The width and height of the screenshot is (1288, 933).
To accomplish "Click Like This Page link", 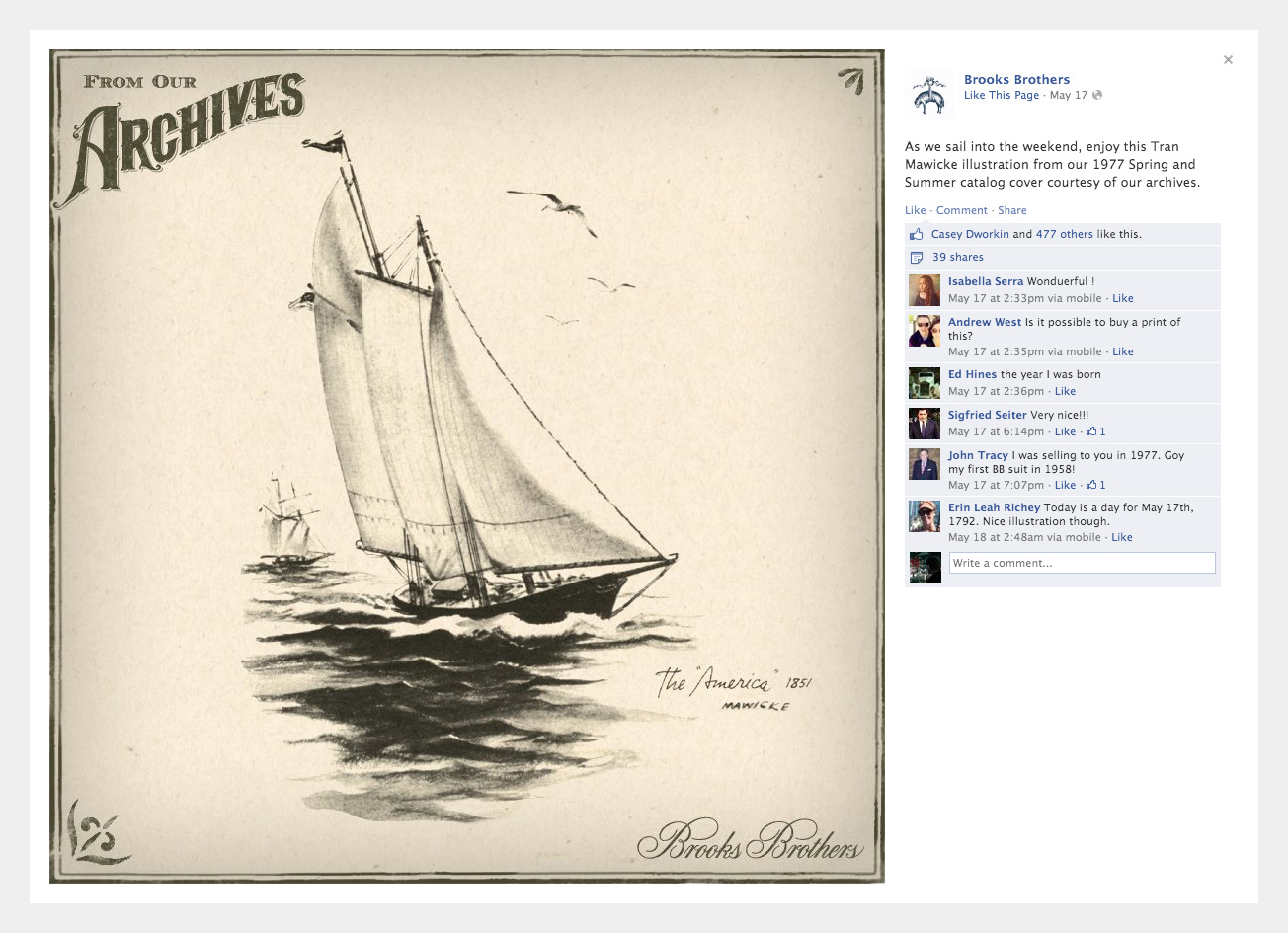I will [x=1002, y=96].
